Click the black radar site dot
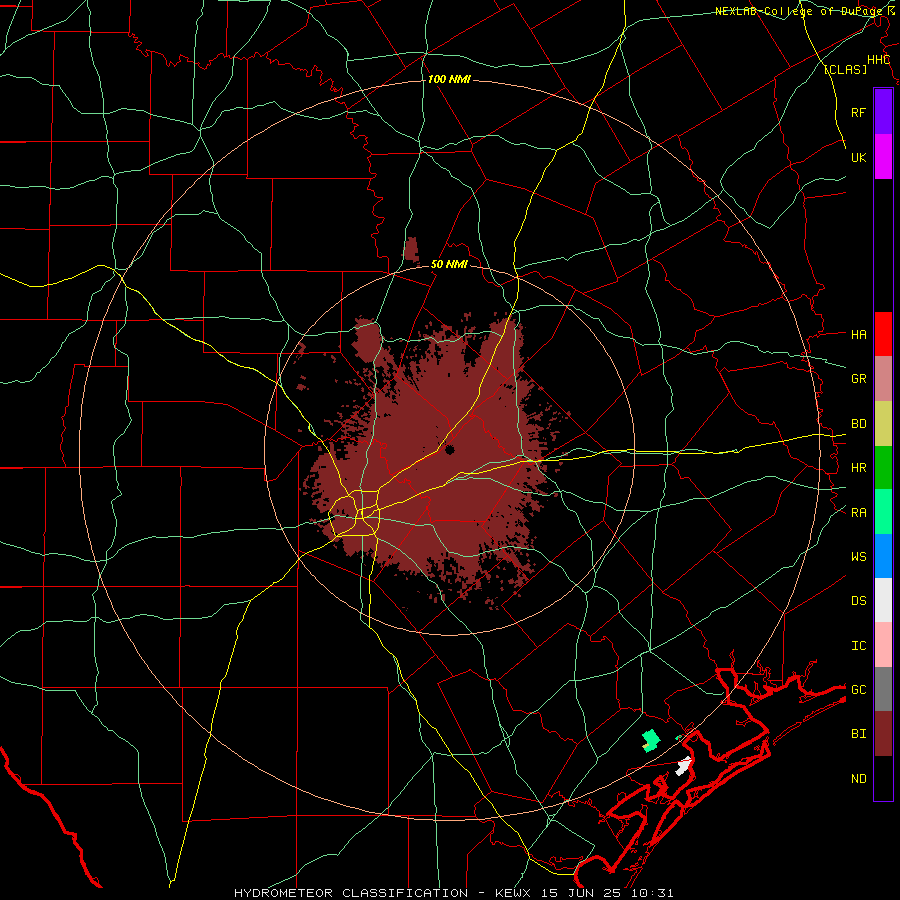Image resolution: width=900 pixels, height=900 pixels. (x=449, y=449)
